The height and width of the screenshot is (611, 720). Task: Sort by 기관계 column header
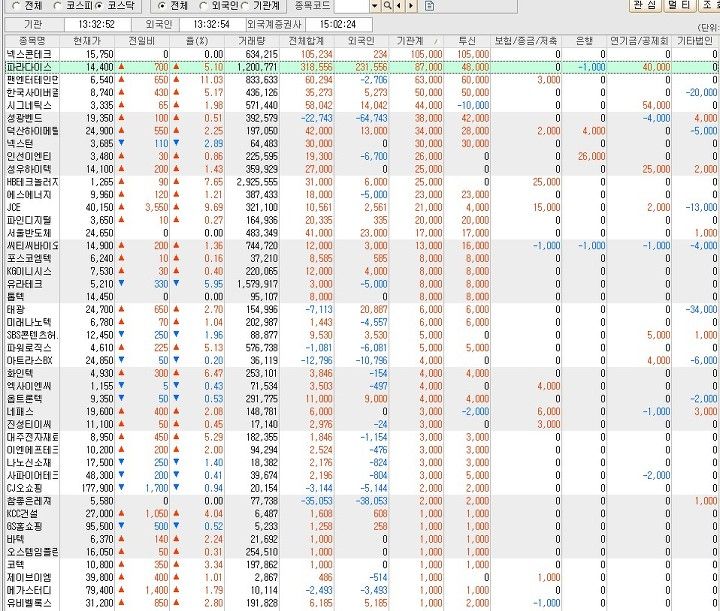click(x=416, y=41)
